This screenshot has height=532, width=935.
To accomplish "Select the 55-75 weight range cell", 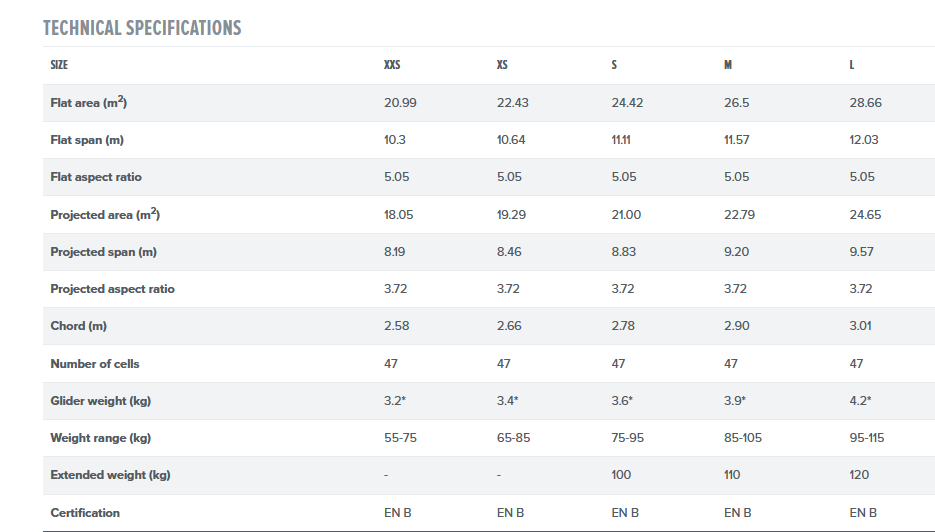I will point(402,438).
